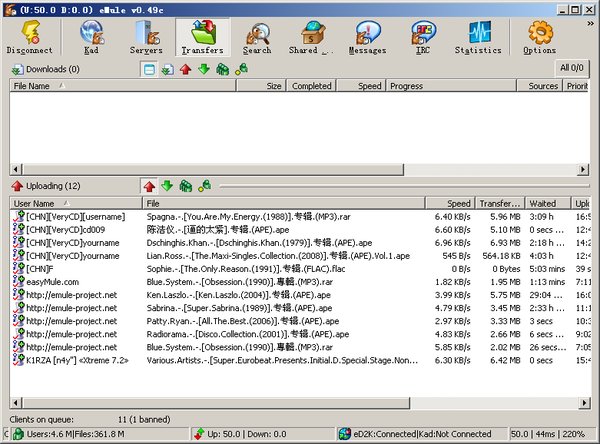Select the Lian.Ross Maxi-Singles file row

(x=300, y=256)
